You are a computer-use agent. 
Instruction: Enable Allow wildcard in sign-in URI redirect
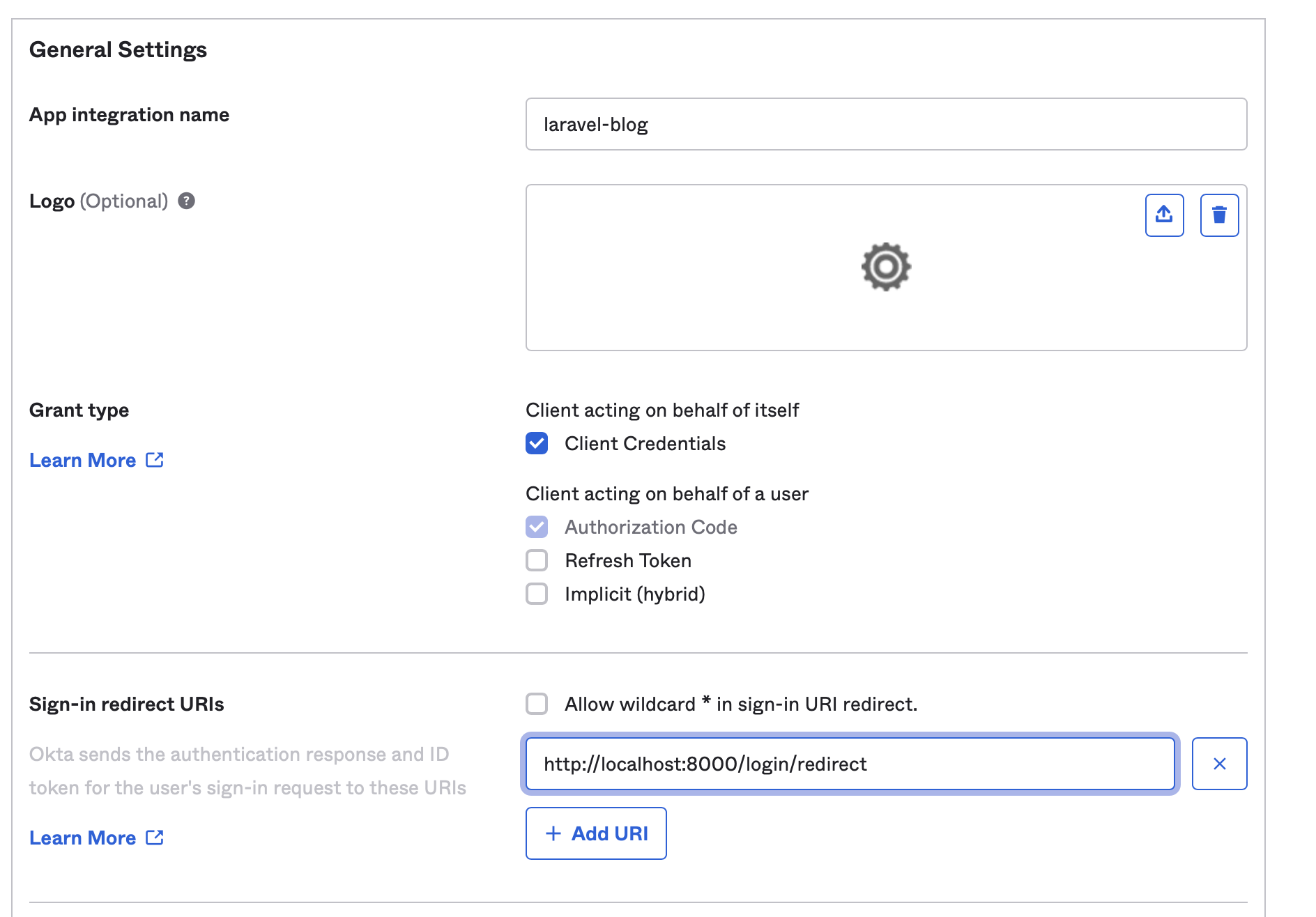[x=537, y=704]
